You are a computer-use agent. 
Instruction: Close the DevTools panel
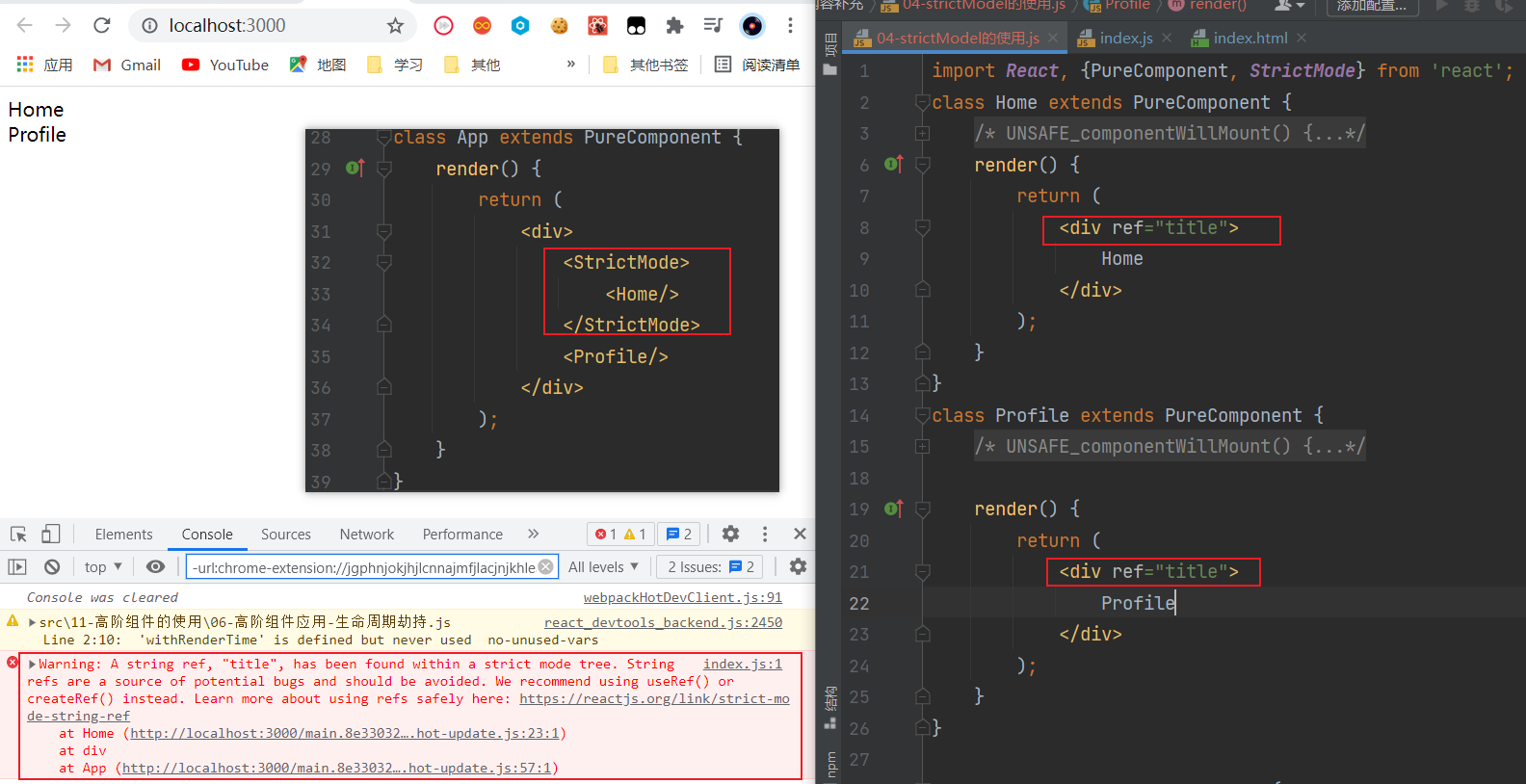(x=800, y=534)
